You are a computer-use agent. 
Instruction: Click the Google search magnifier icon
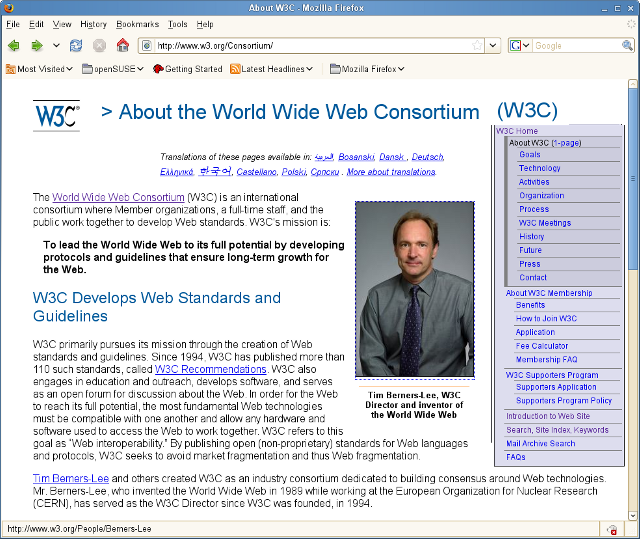[627, 45]
